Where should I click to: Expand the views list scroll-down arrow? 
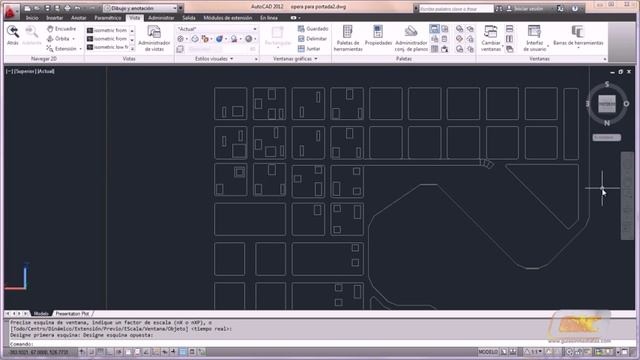(x=132, y=40)
